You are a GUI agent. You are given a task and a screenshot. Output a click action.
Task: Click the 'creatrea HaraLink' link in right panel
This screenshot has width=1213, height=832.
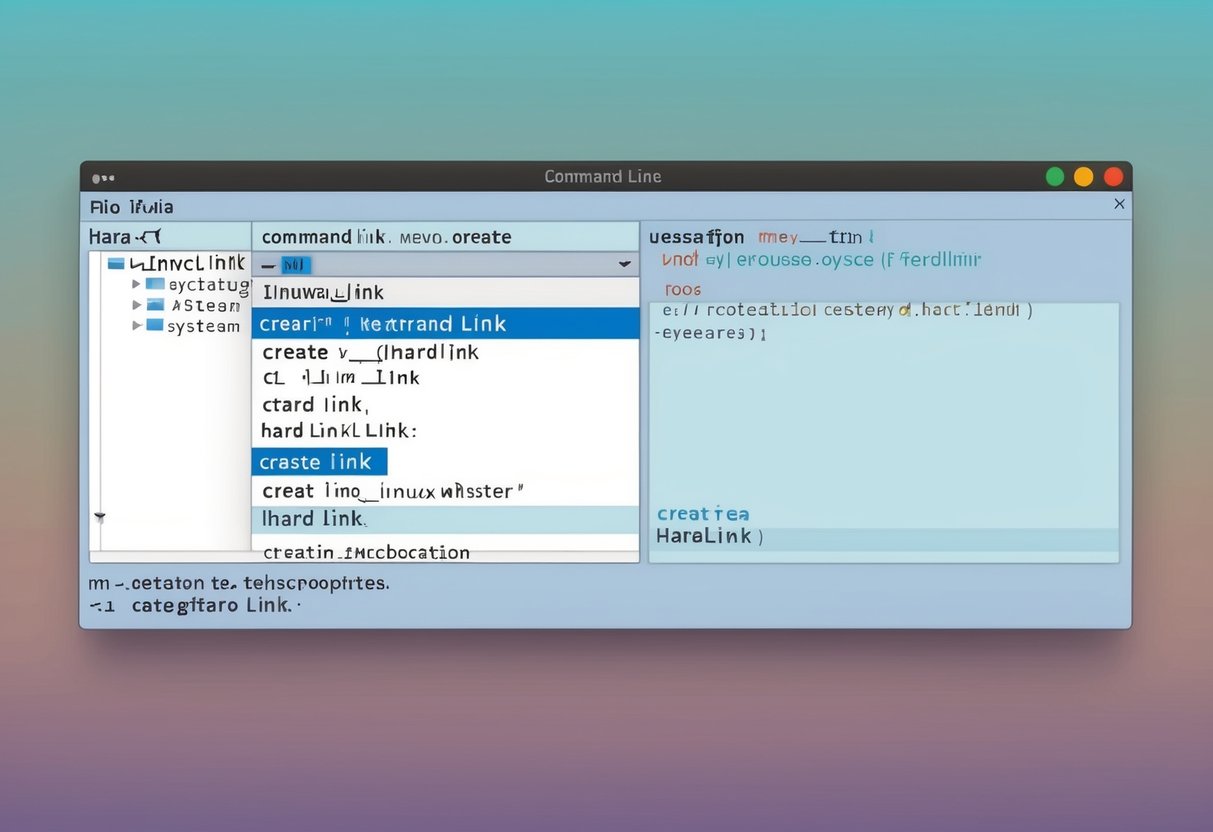point(703,524)
